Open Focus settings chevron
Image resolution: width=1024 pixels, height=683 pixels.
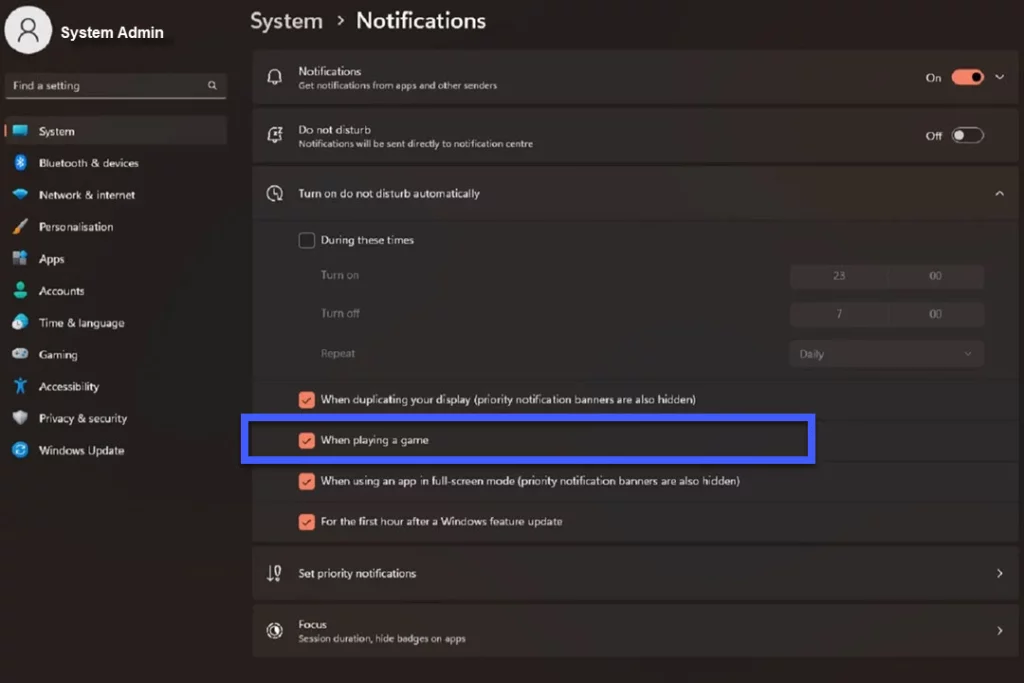click(999, 631)
